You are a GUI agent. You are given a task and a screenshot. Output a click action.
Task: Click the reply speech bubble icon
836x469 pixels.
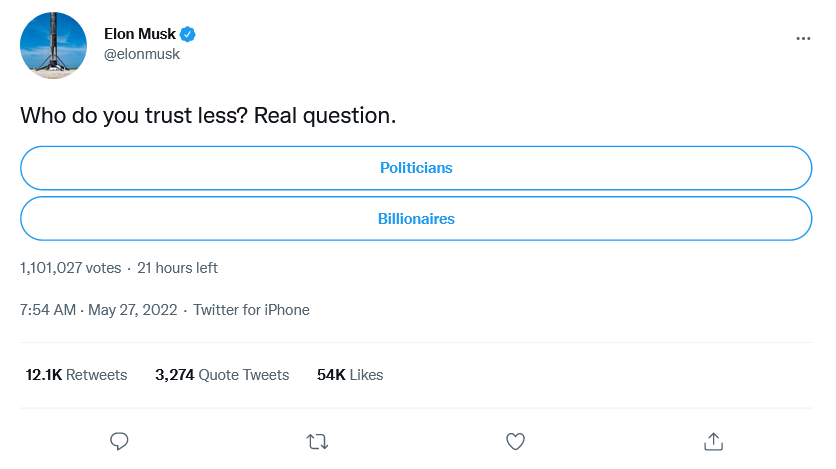119,440
